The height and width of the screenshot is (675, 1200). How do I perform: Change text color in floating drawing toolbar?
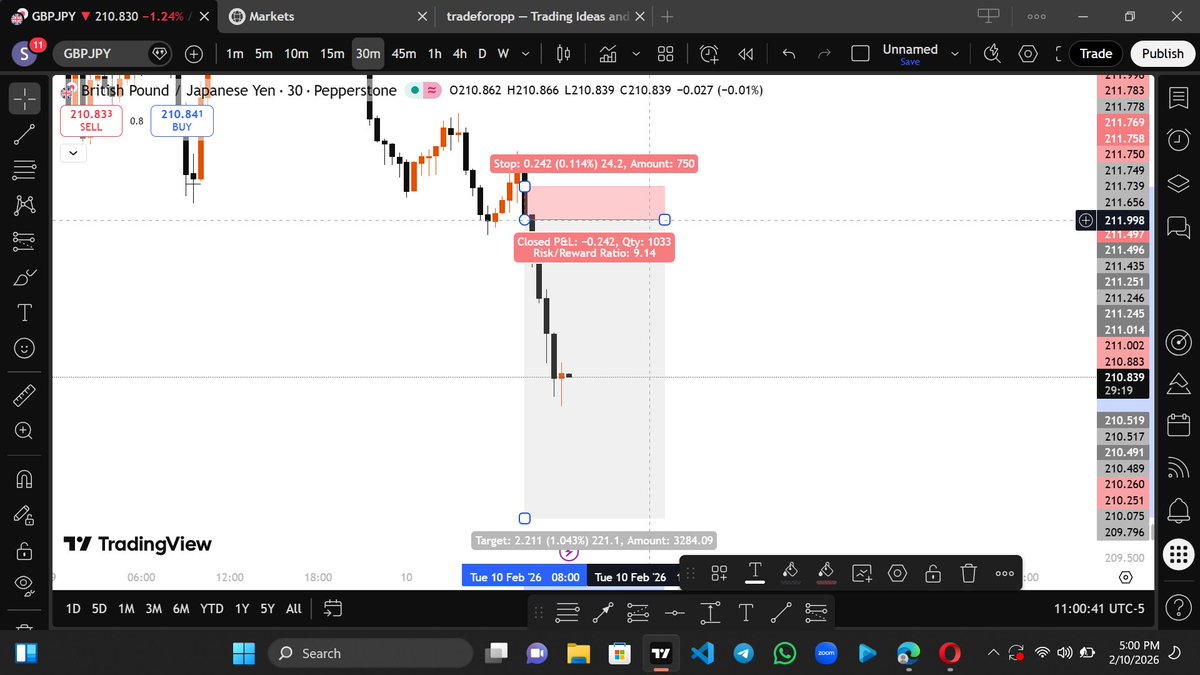(x=755, y=573)
